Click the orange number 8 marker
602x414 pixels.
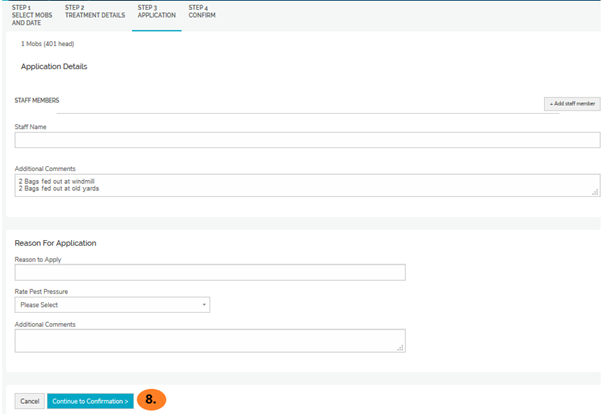tap(151, 399)
